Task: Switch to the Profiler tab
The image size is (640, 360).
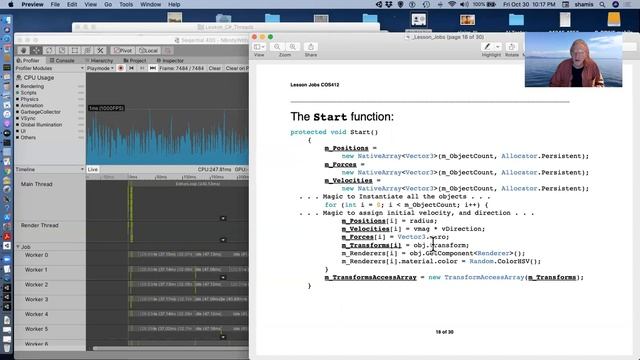Action: point(28,60)
